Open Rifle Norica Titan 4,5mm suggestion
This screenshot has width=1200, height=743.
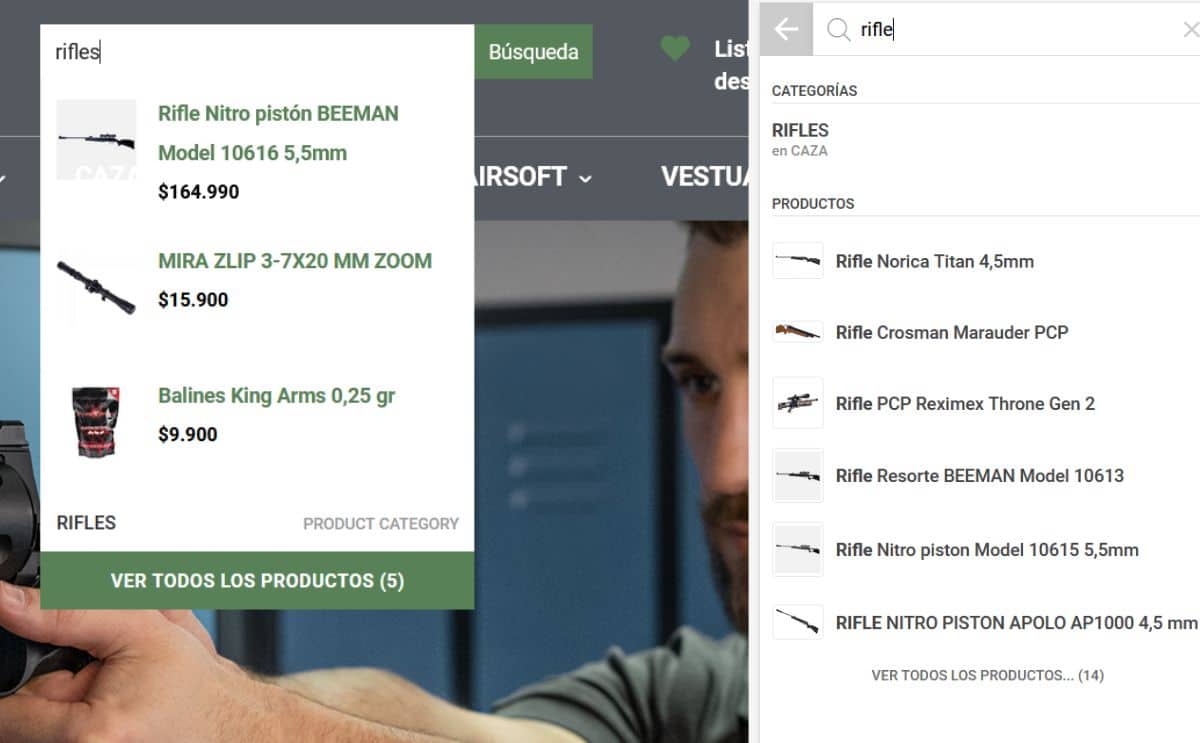tap(985, 261)
